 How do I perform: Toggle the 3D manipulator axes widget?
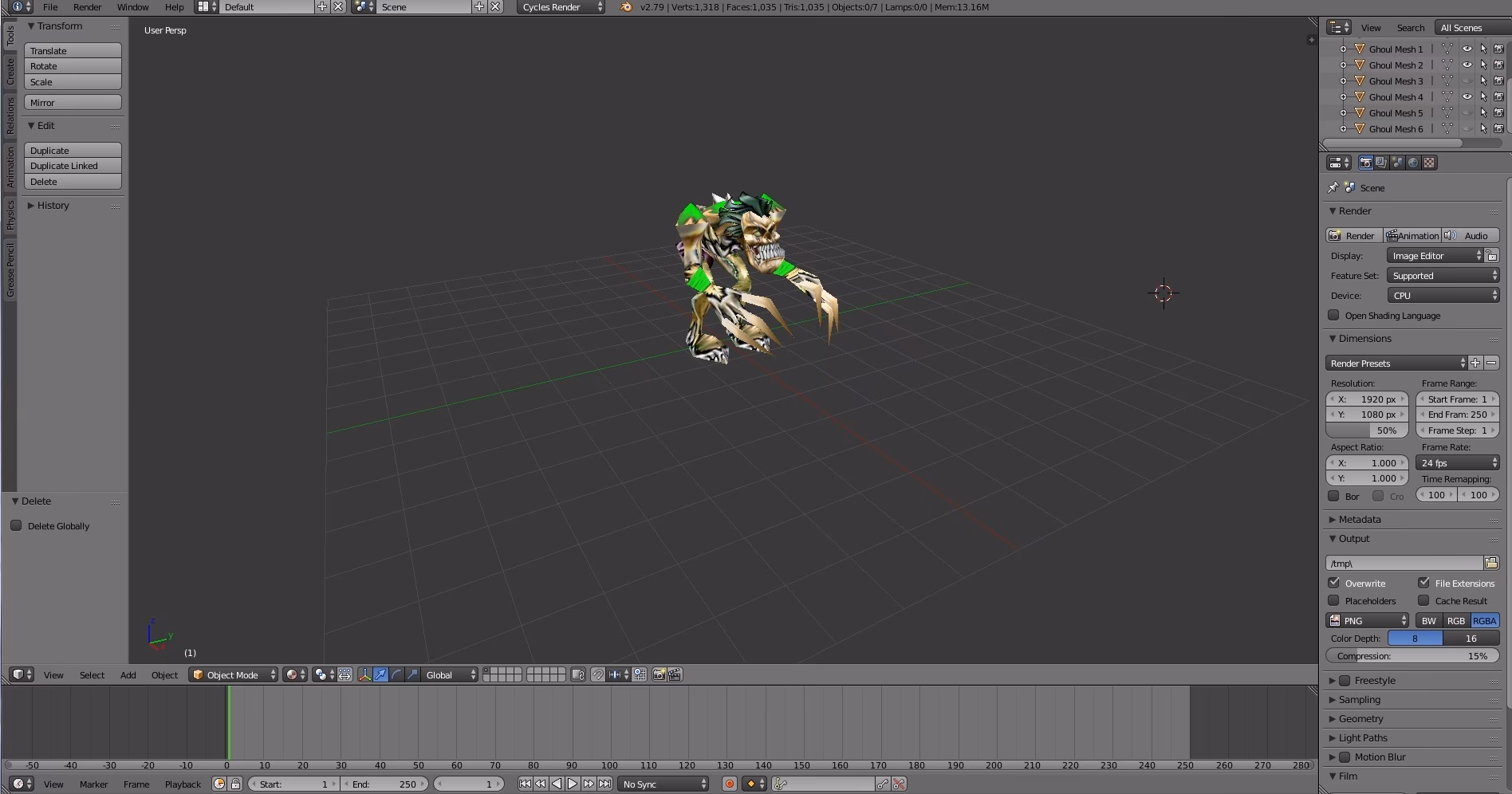364,674
